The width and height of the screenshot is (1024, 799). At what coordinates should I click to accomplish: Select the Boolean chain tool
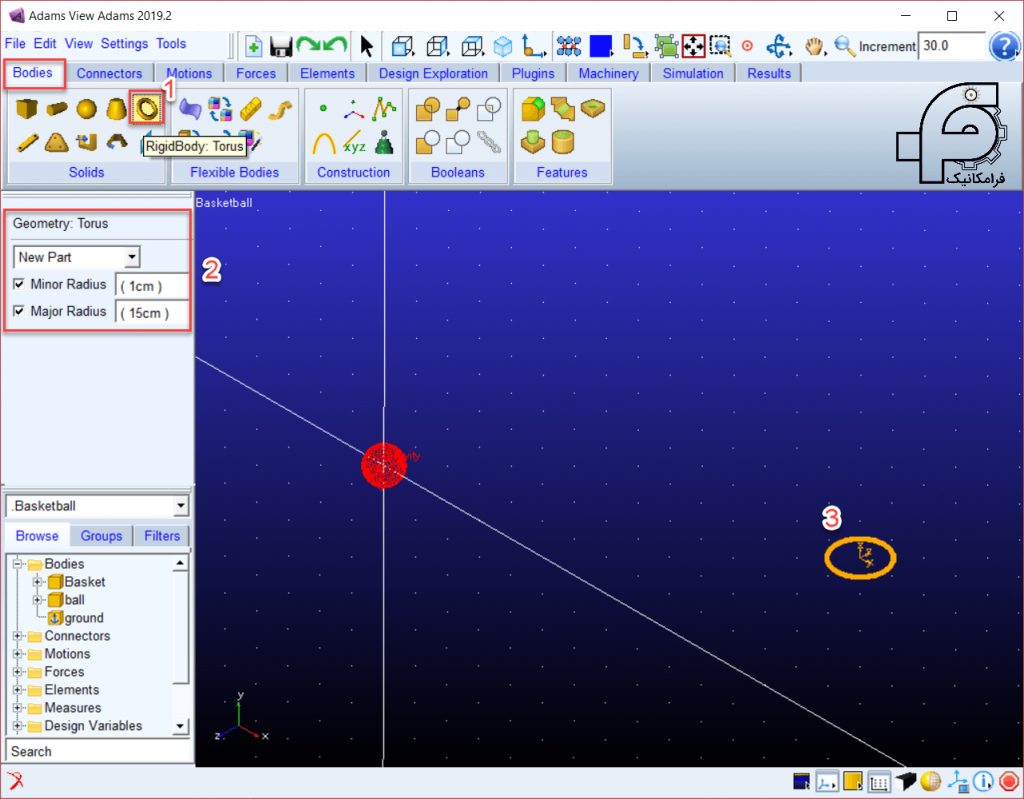click(x=488, y=142)
